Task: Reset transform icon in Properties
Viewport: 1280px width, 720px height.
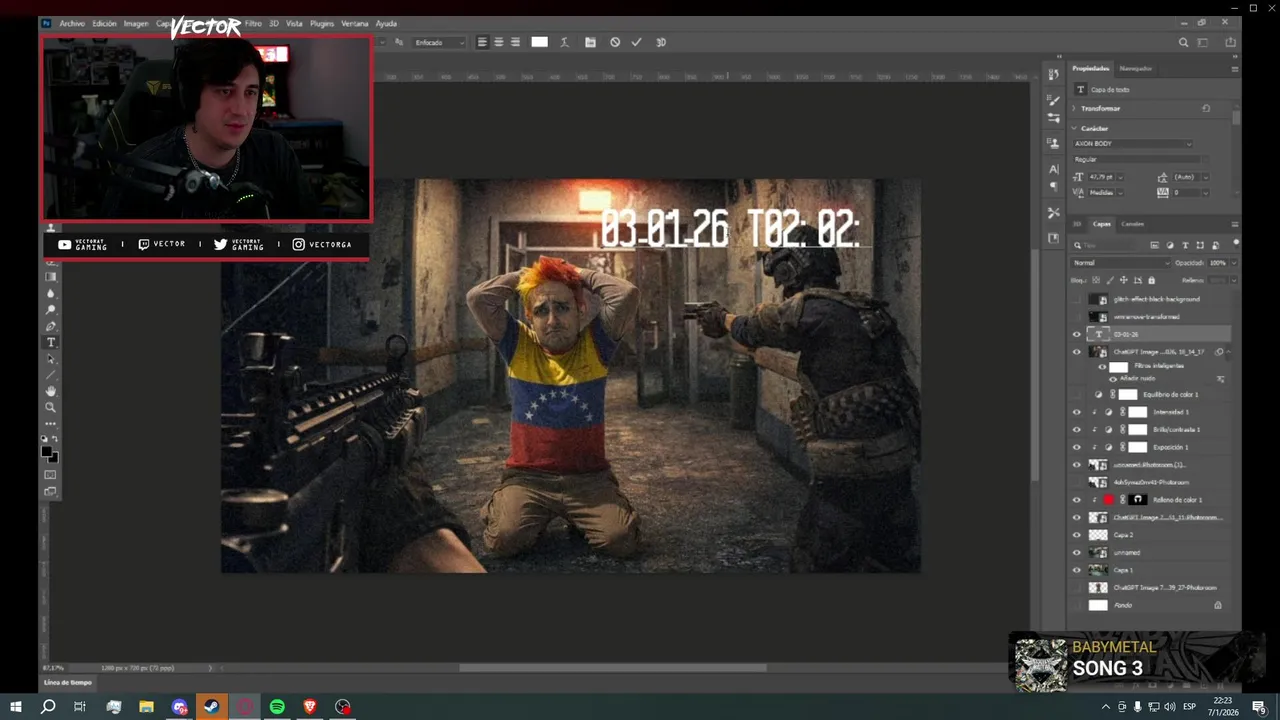Action: [1206, 108]
